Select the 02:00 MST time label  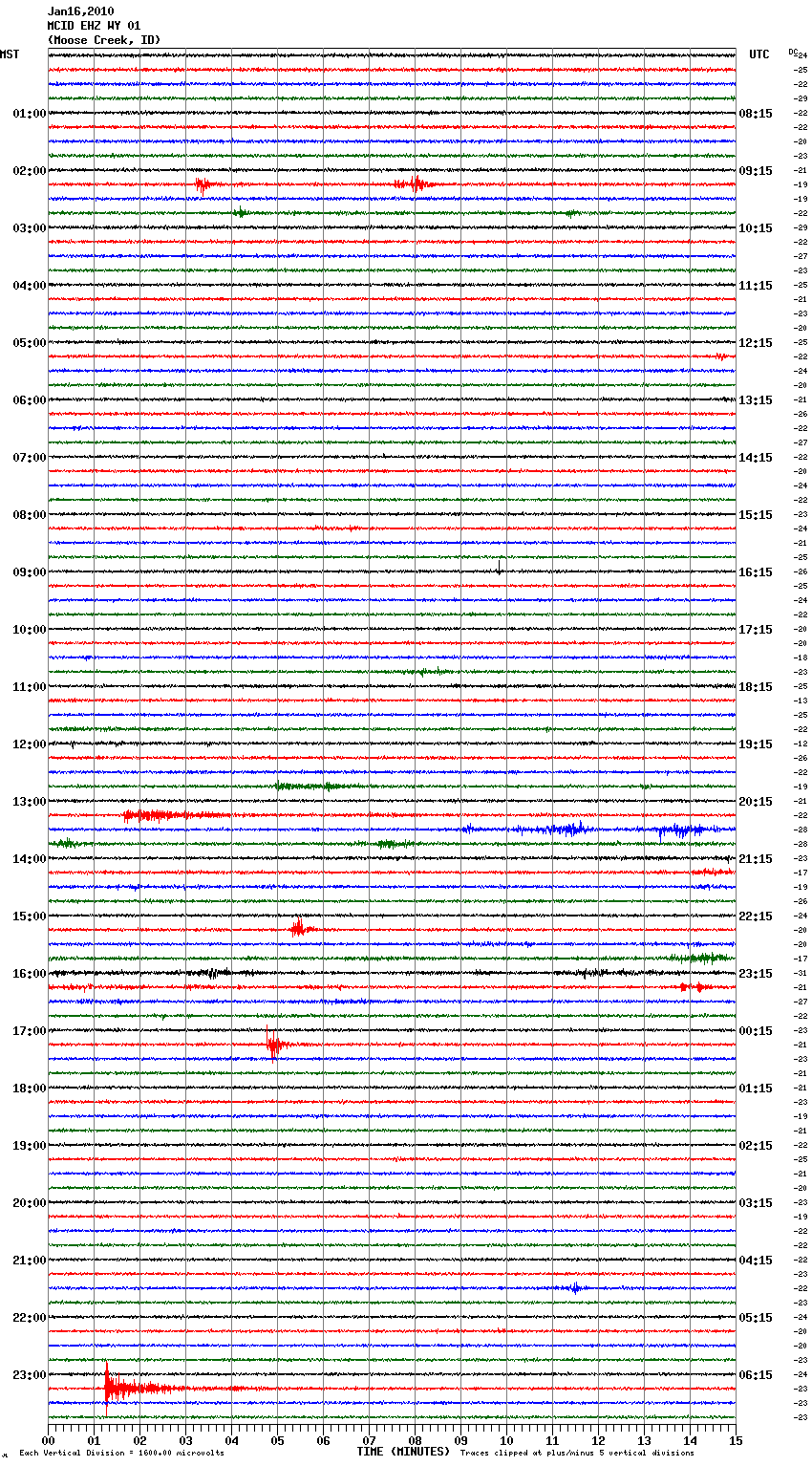click(30, 171)
